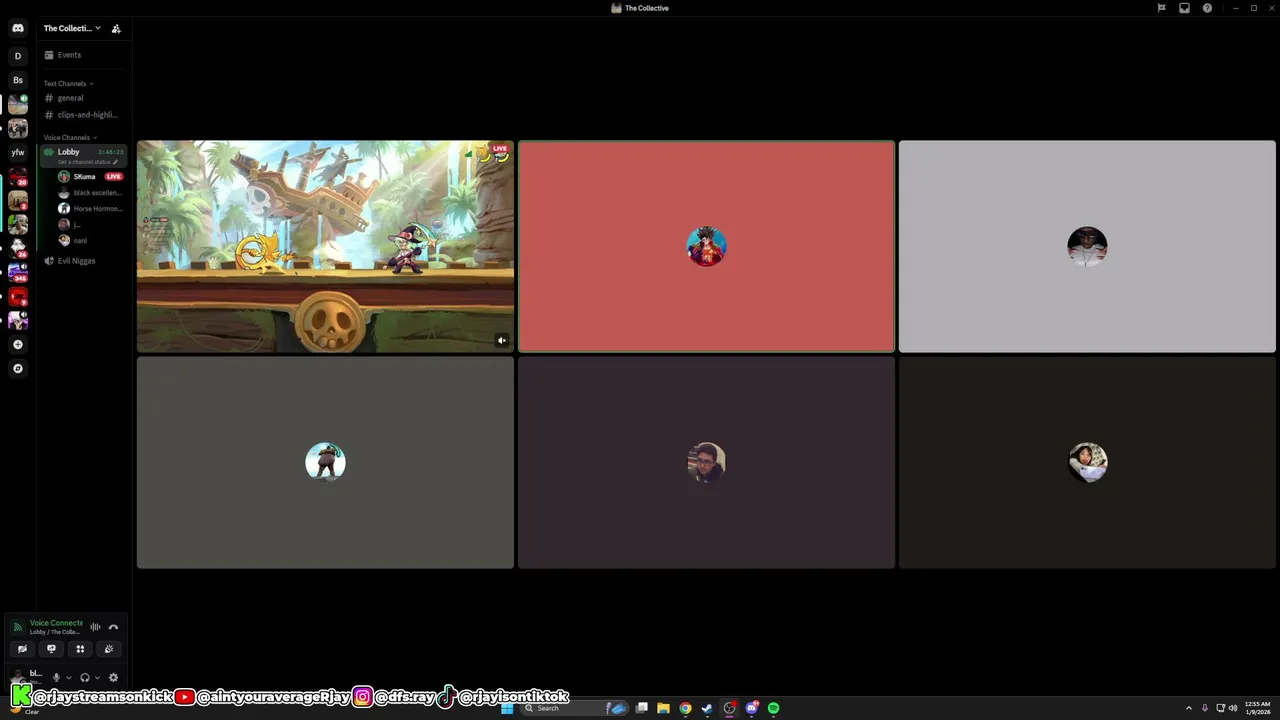Unmute the SKuma stream audio icon
This screenshot has width=1280, height=720.
click(502, 340)
